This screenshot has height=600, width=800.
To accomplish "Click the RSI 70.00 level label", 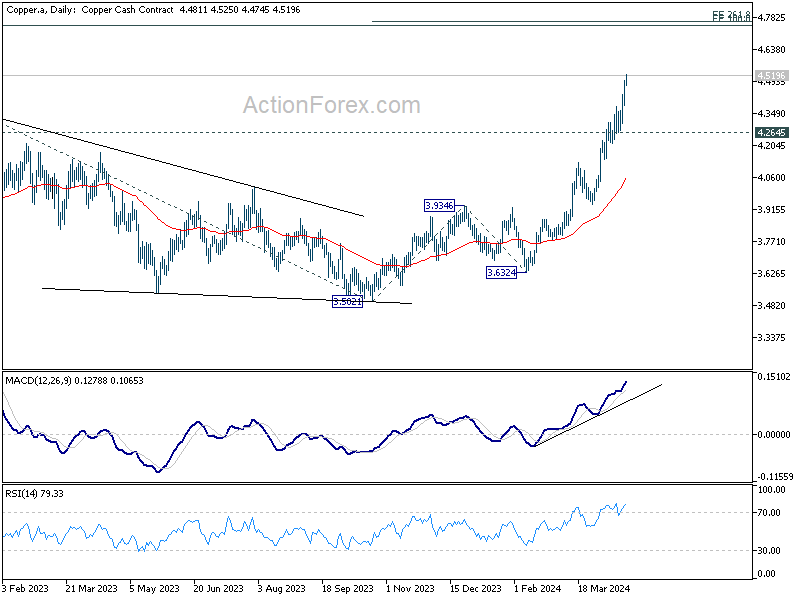I will coord(769,512).
